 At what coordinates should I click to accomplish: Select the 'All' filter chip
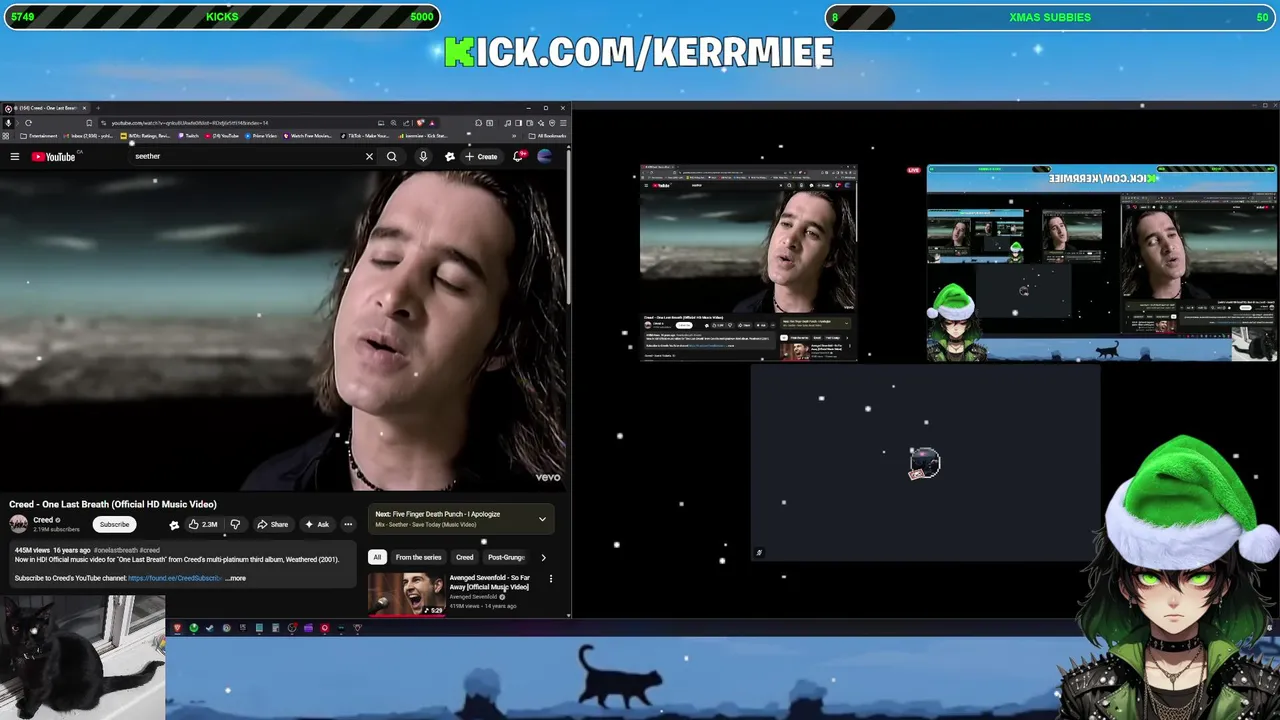(377, 557)
